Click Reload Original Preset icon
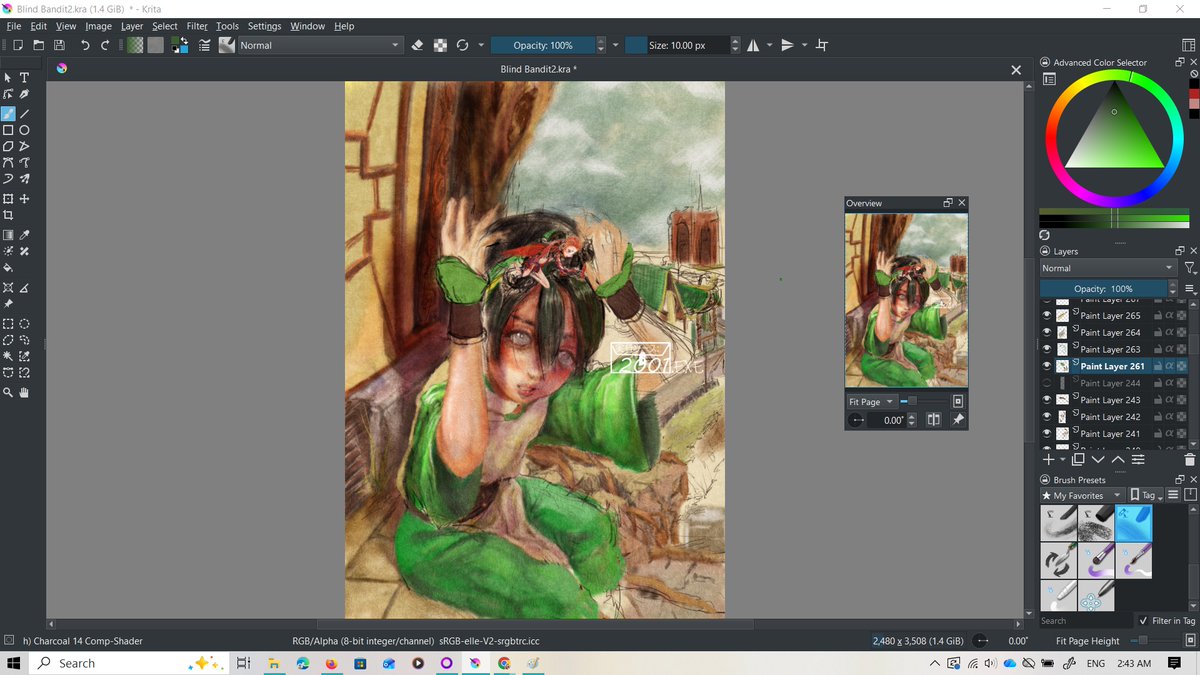 click(x=462, y=45)
